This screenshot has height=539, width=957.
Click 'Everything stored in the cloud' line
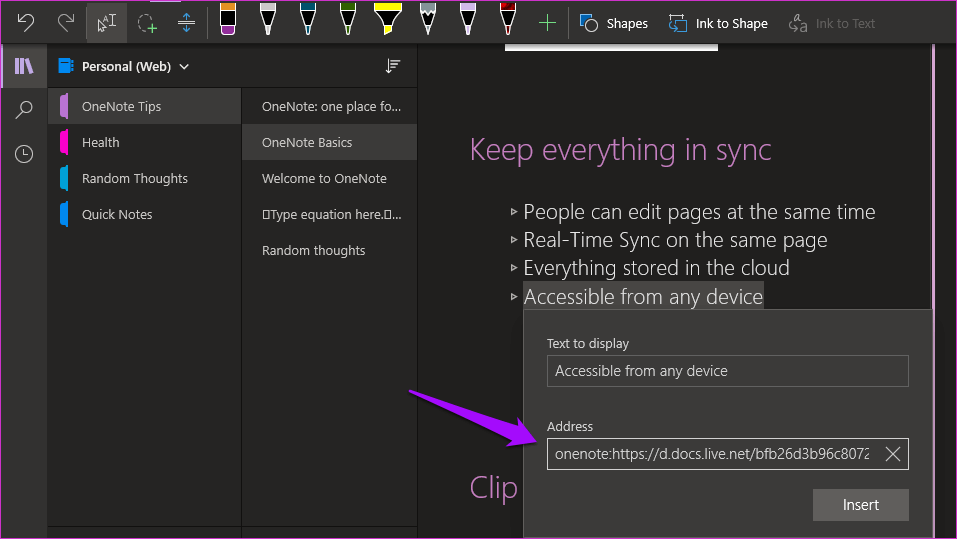656,268
